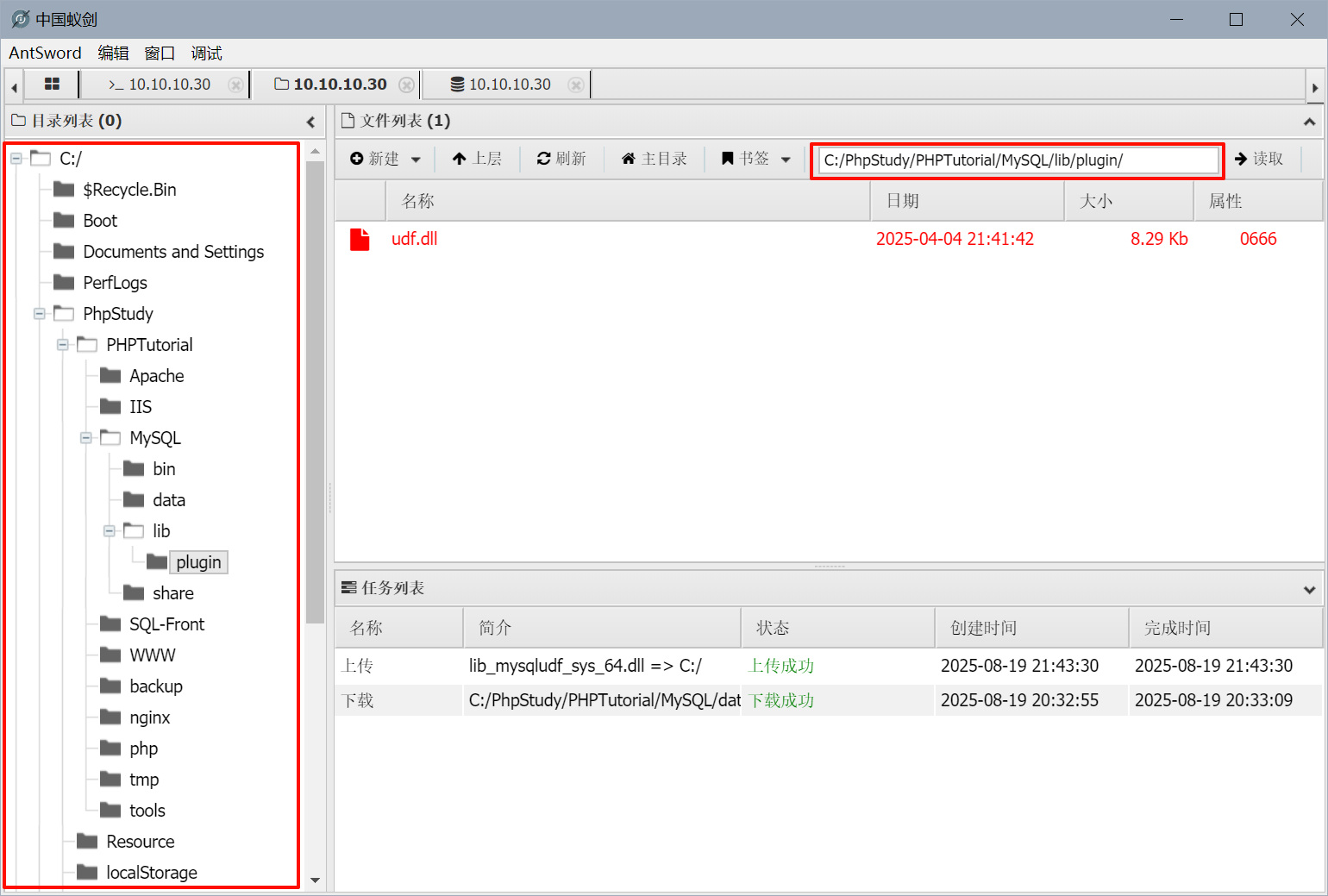Collapse the task list panel
The image size is (1328, 896).
1309,589
